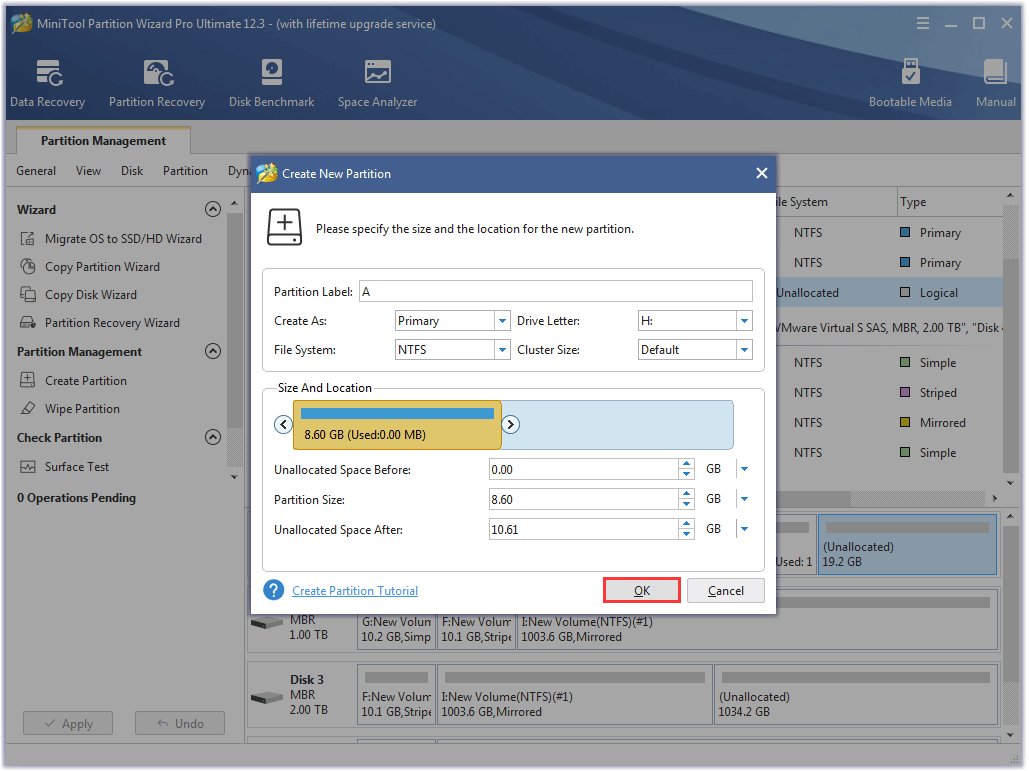The image size is (1029, 771).
Task: Click the Disk 3 drive icon
Action: pyautogui.click(x=266, y=698)
